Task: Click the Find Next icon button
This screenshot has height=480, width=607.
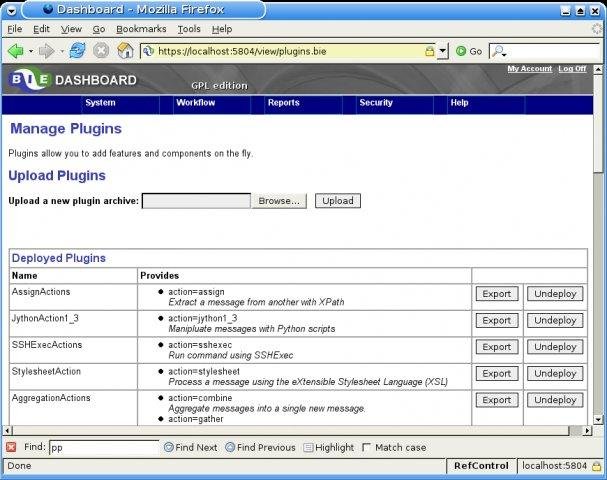Action: [169, 447]
